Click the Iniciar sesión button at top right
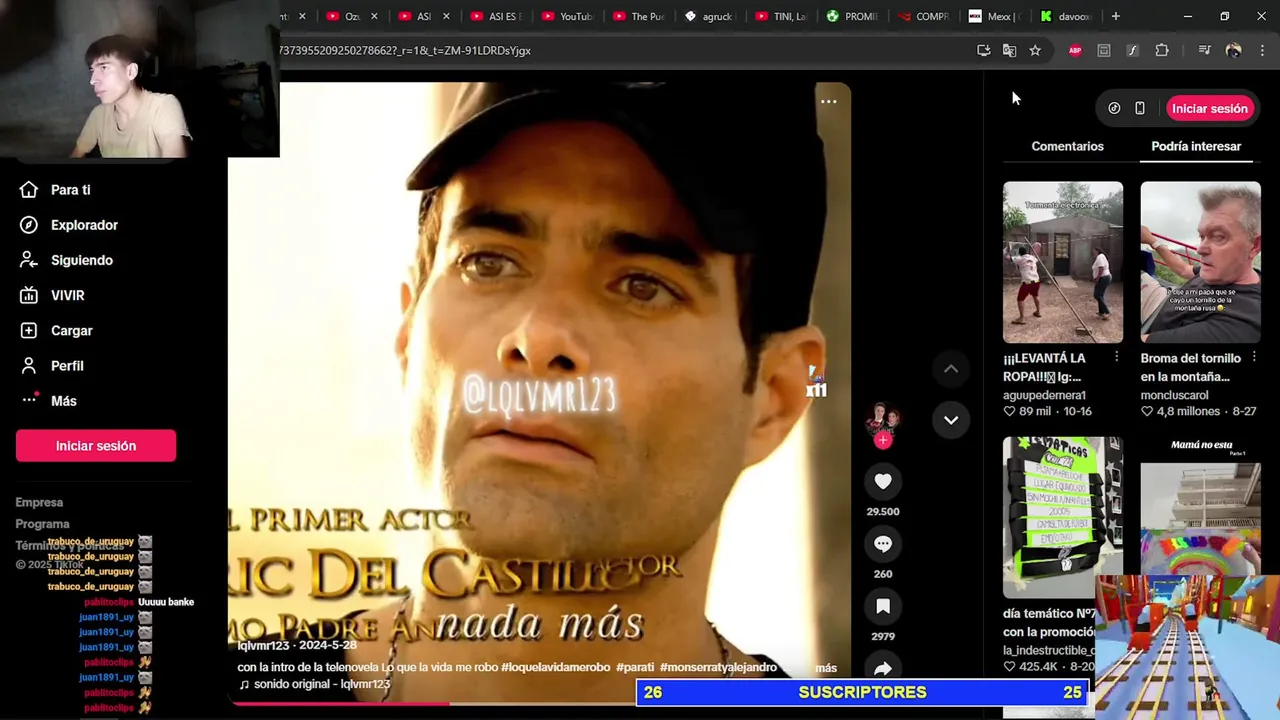This screenshot has width=1280, height=720. (1209, 108)
